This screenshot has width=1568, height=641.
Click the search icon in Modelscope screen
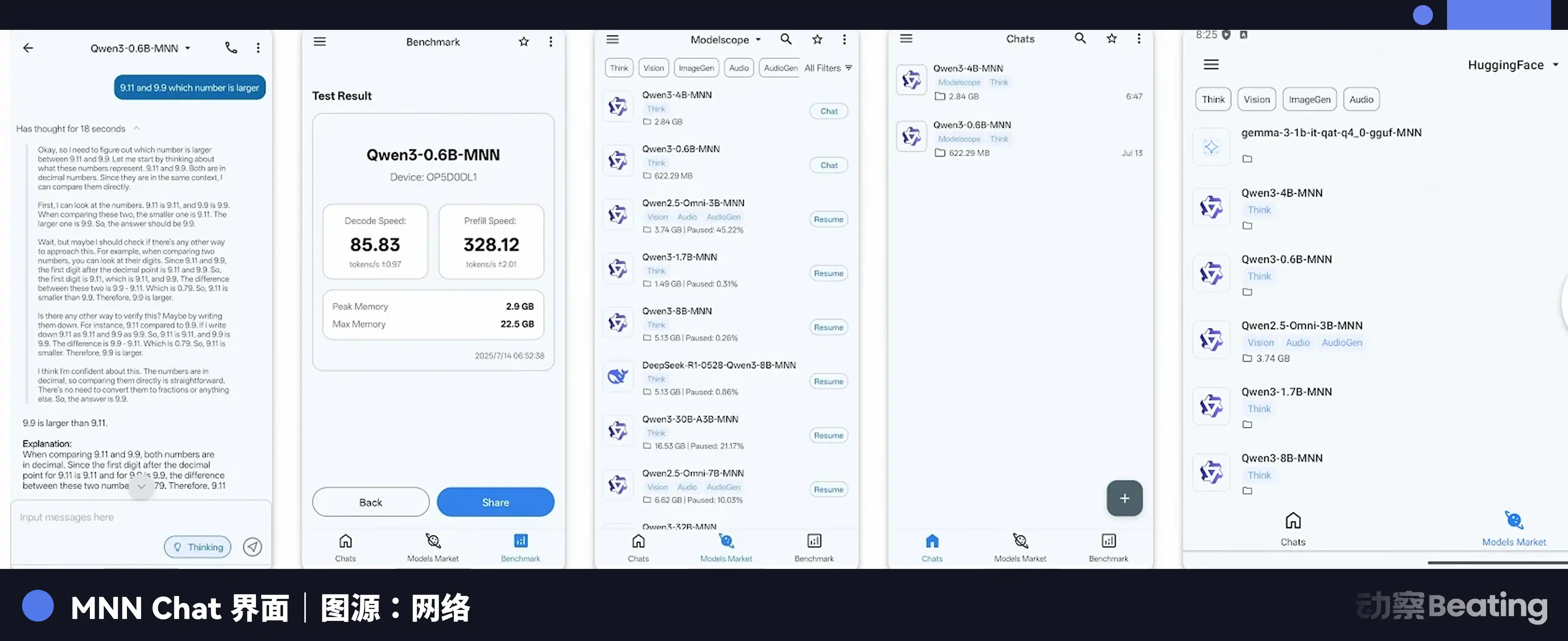coord(786,40)
